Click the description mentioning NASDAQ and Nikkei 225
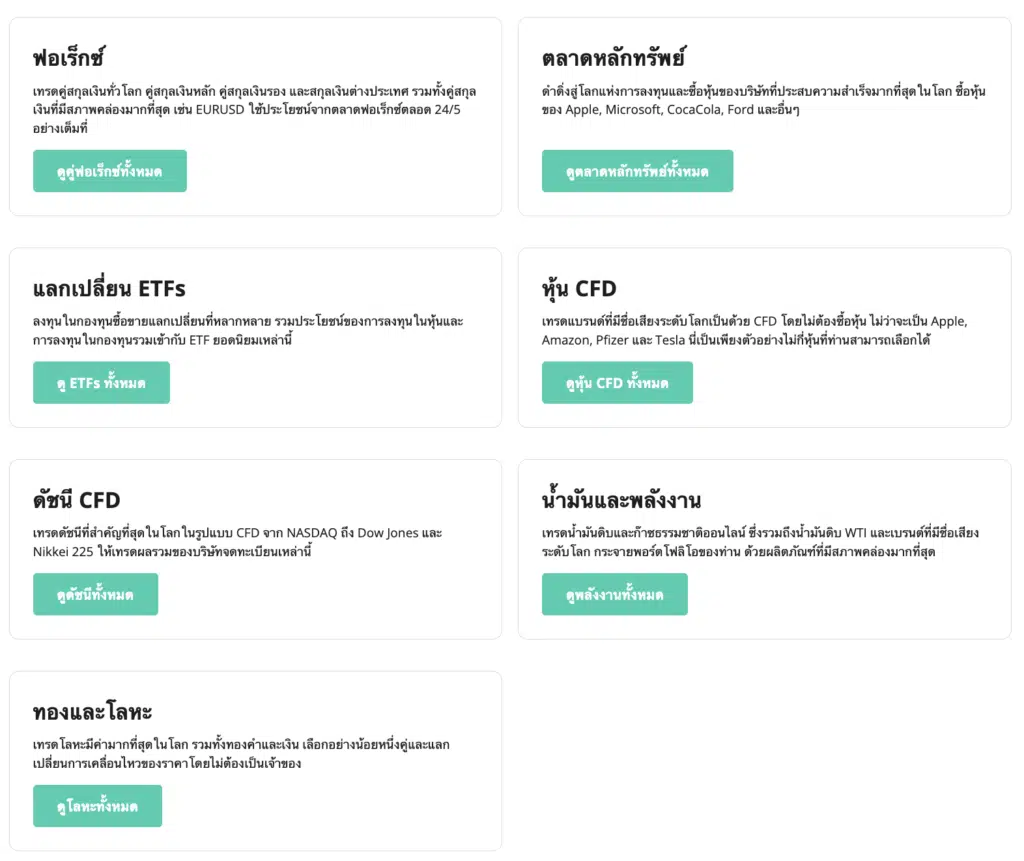This screenshot has width=1024, height=861. click(x=238, y=542)
